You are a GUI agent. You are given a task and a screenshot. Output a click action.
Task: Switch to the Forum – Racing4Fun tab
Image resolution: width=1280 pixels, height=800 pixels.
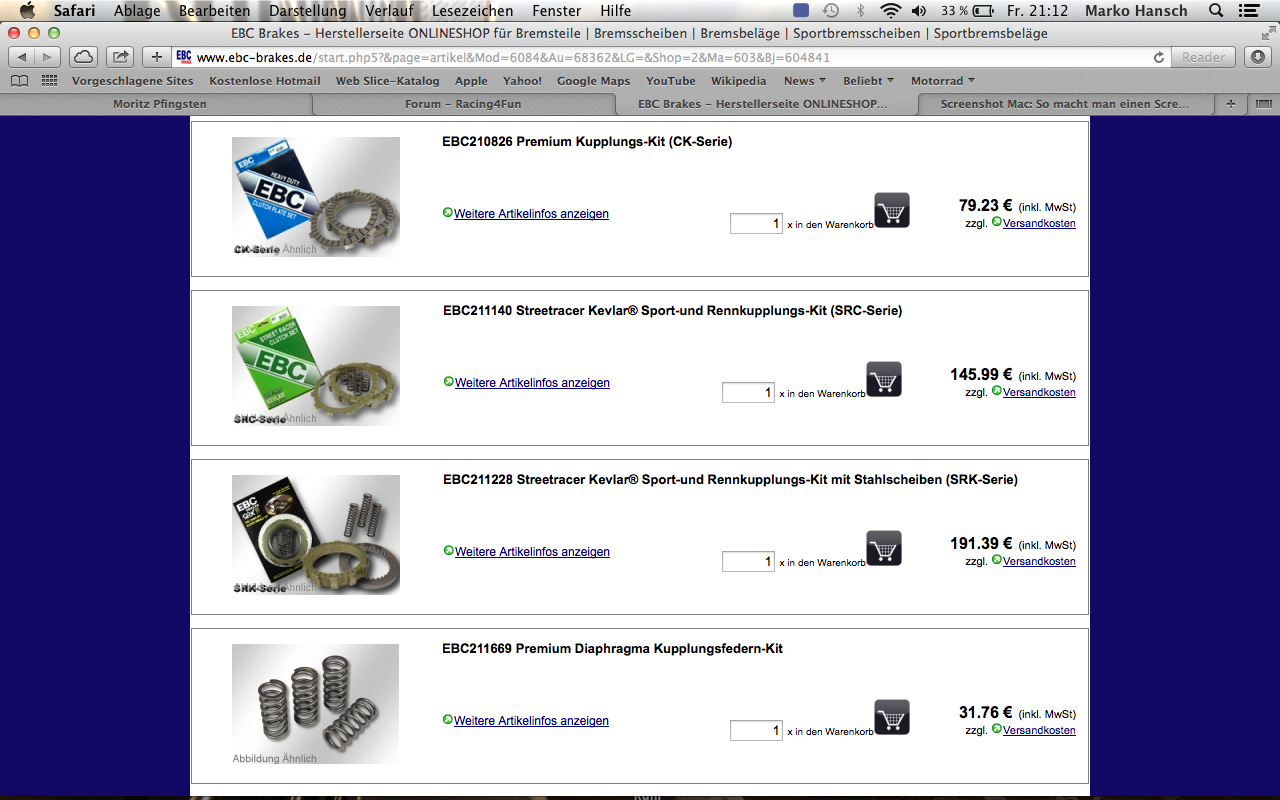(x=463, y=104)
